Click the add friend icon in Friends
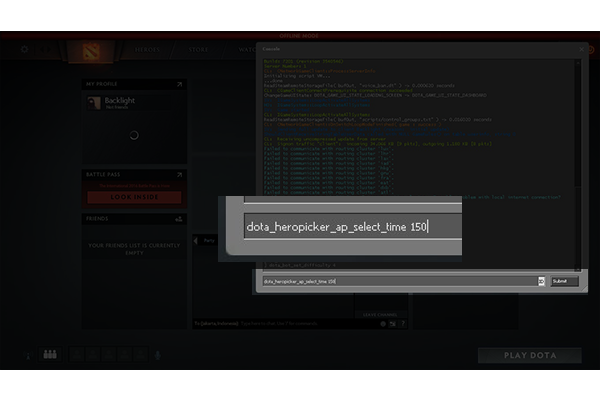 [179, 219]
